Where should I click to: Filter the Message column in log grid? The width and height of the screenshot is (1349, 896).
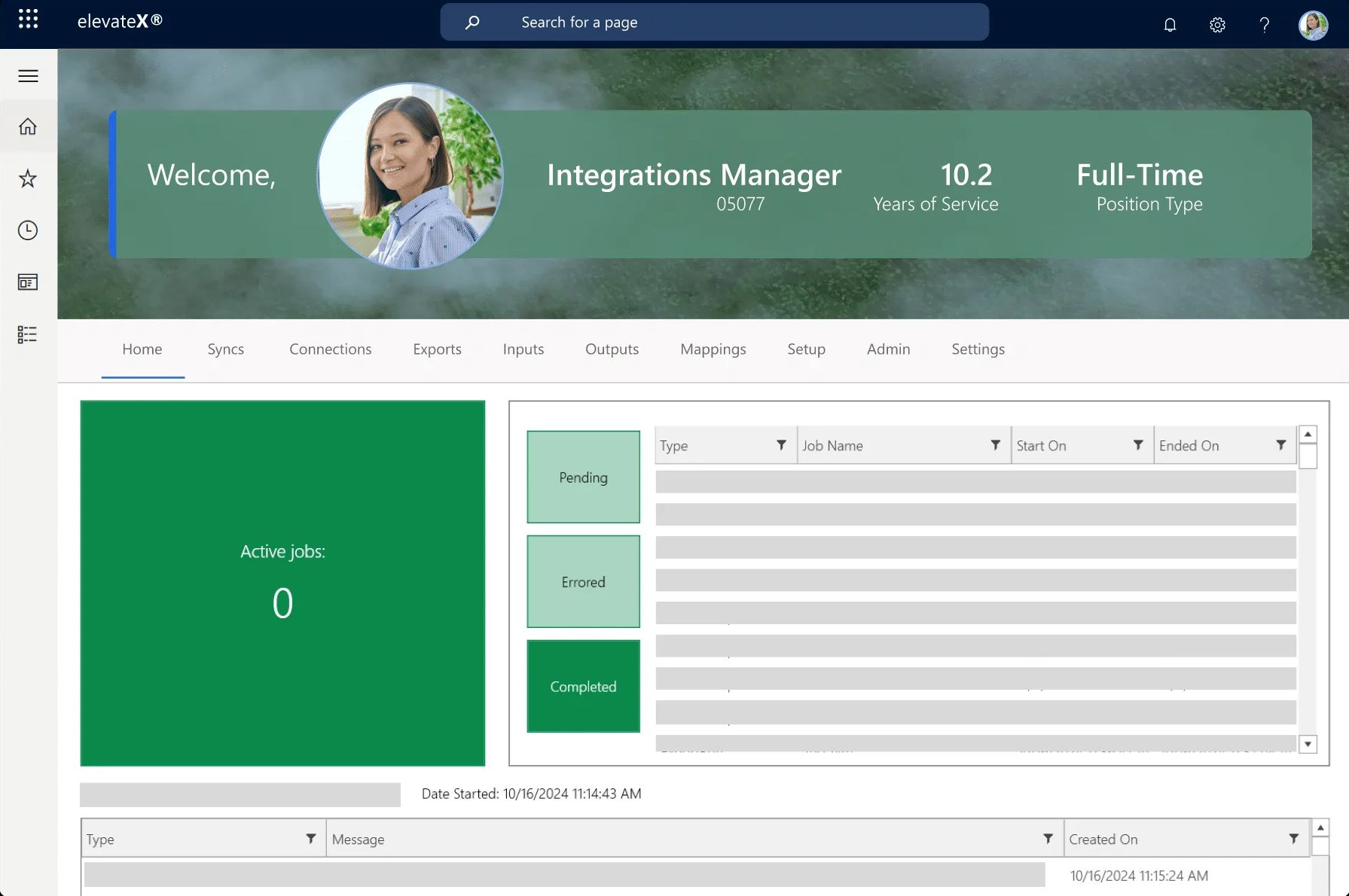tap(1048, 839)
